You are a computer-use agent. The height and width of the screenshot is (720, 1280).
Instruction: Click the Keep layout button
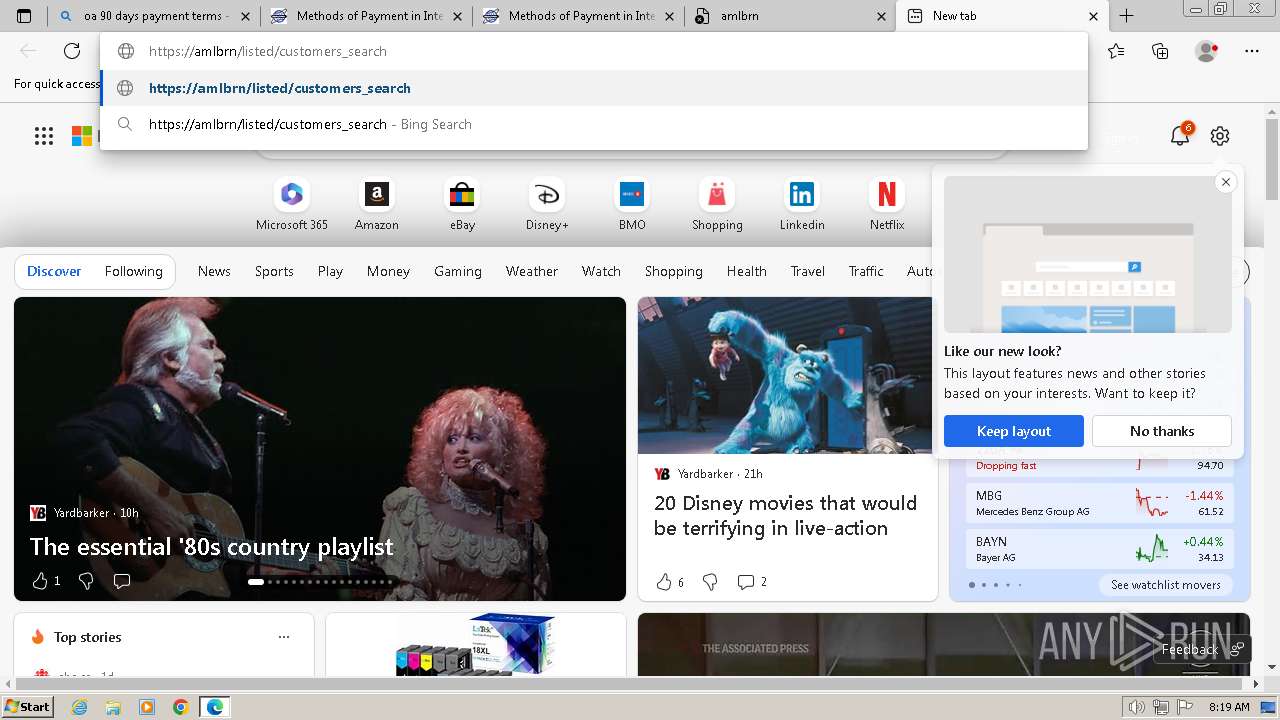1014,431
